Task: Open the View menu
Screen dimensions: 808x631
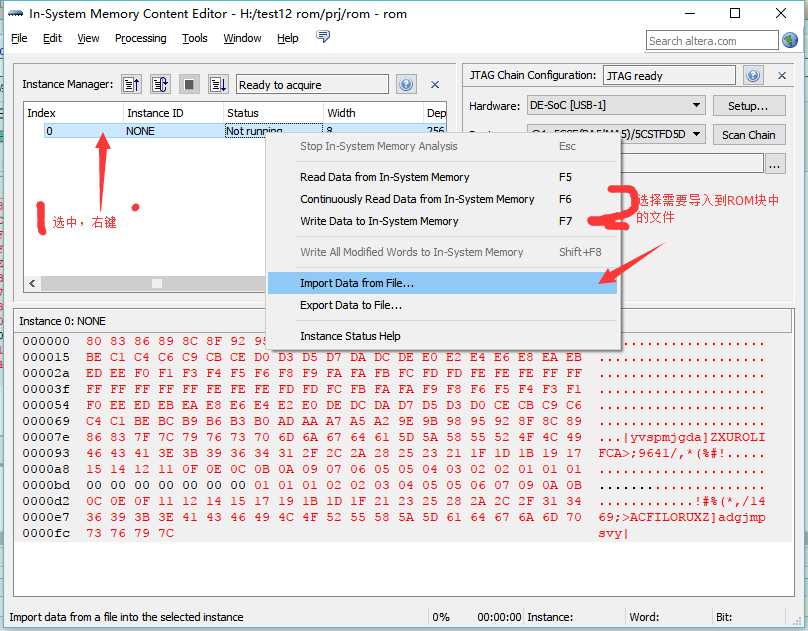Action: [88, 38]
